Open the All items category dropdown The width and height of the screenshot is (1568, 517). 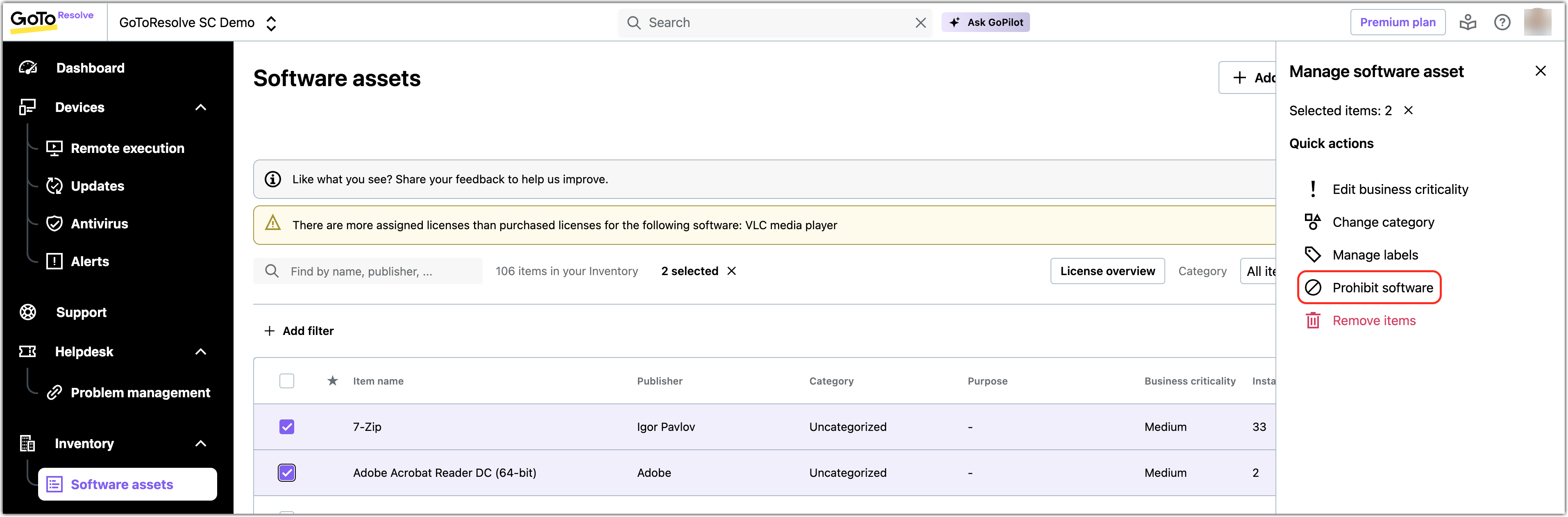[x=1258, y=271]
